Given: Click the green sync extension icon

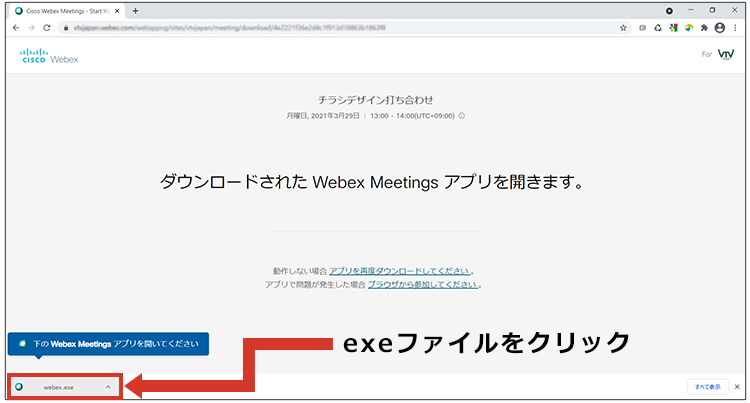Looking at the screenshot, I should [658, 28].
